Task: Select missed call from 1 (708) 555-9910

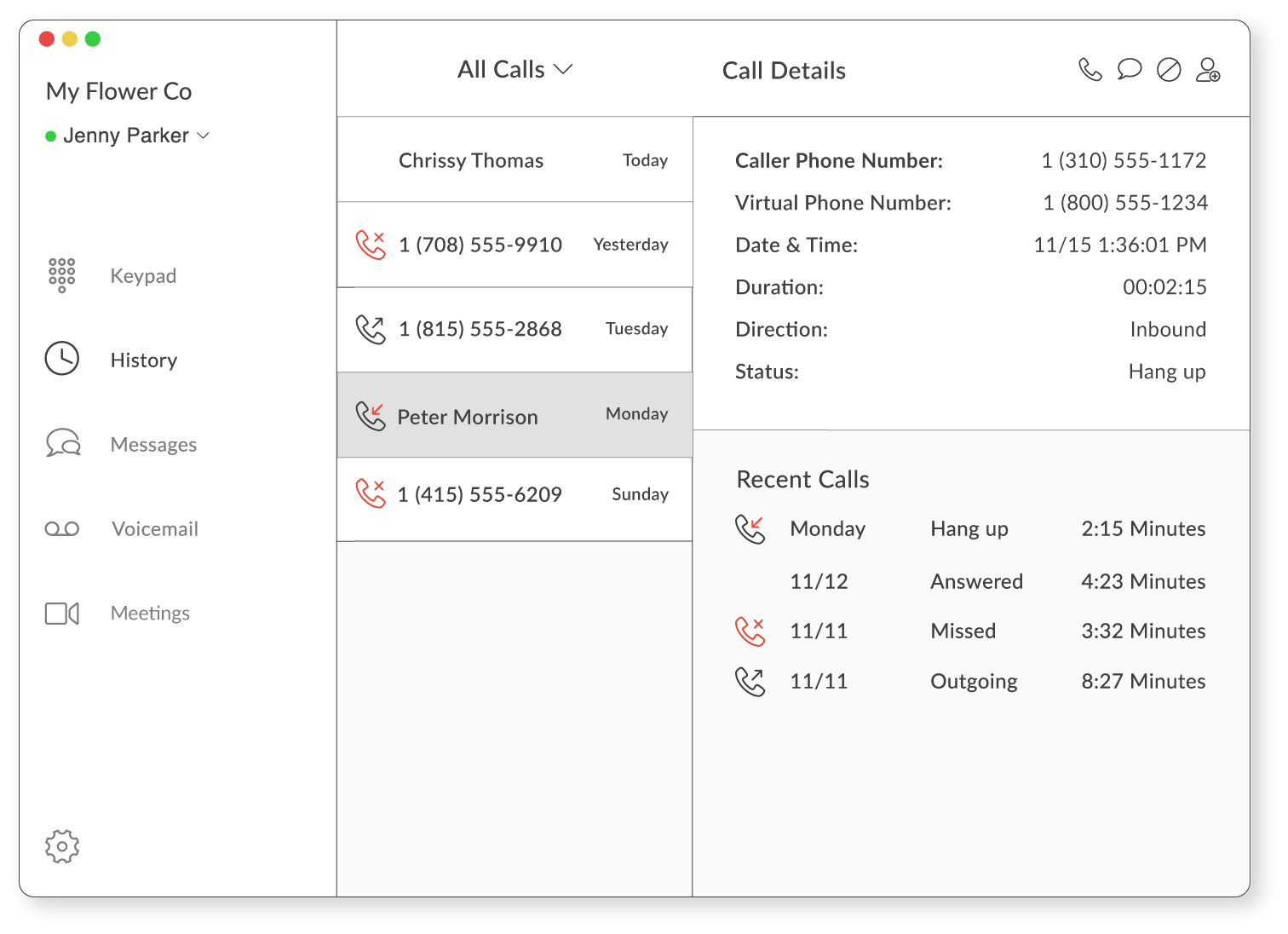Action: pos(515,245)
